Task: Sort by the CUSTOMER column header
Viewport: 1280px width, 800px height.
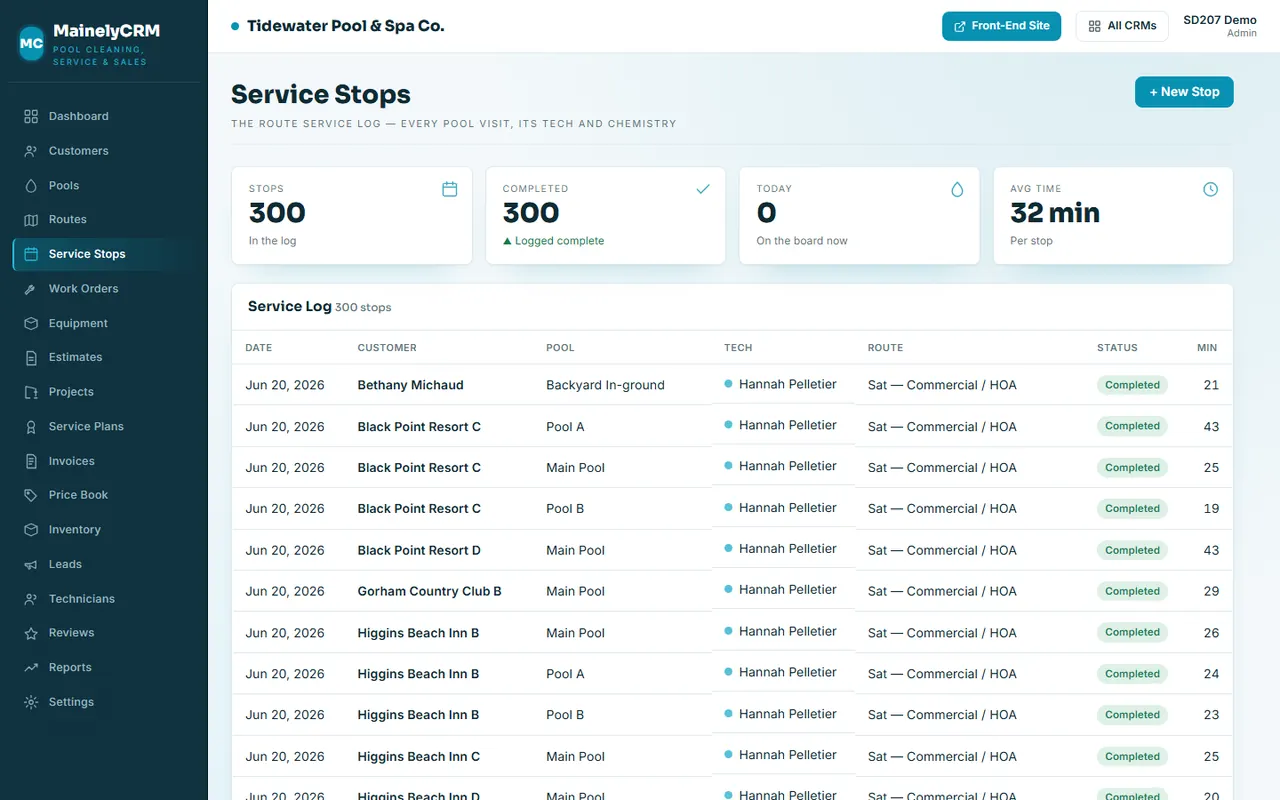Action: tap(387, 348)
